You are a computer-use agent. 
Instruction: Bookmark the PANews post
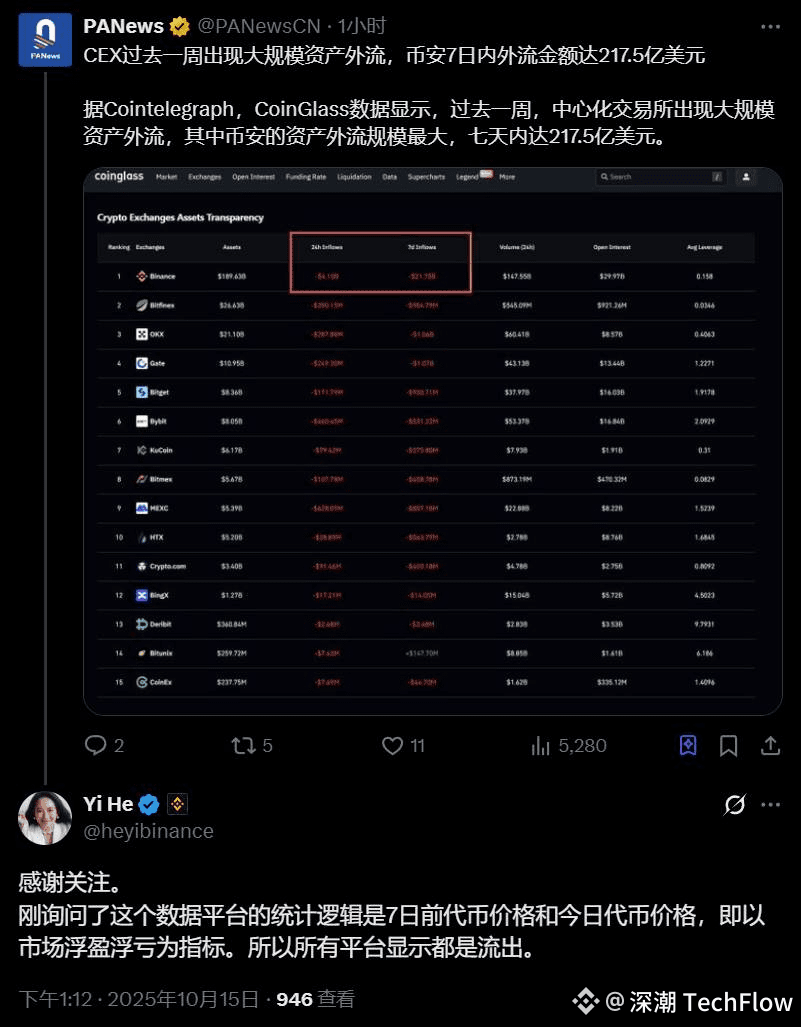click(728, 745)
